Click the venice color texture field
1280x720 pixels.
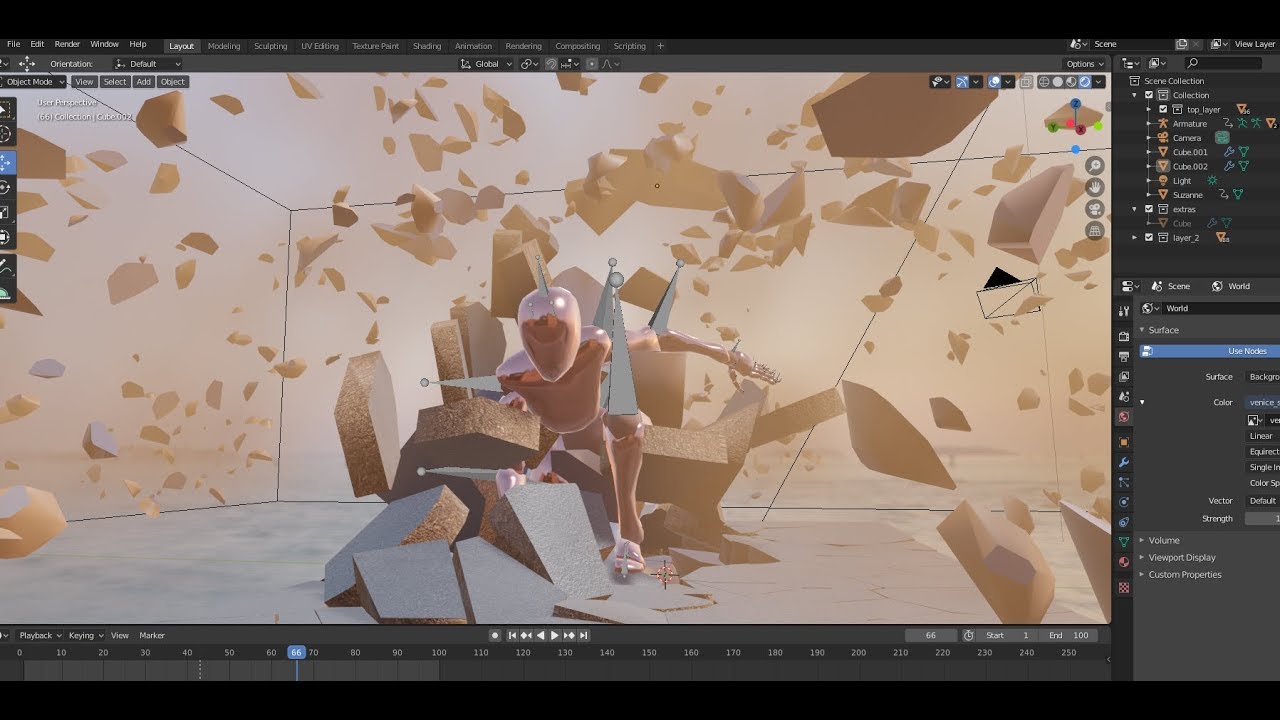coord(1263,402)
